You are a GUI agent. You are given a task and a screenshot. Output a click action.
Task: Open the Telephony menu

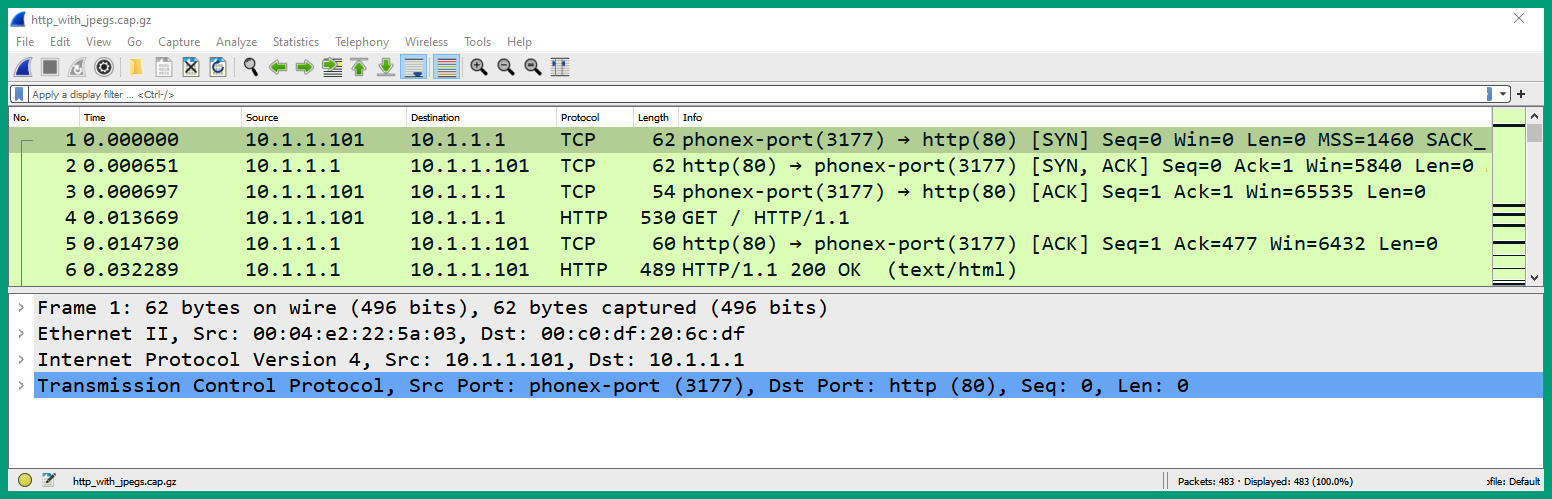pos(362,42)
